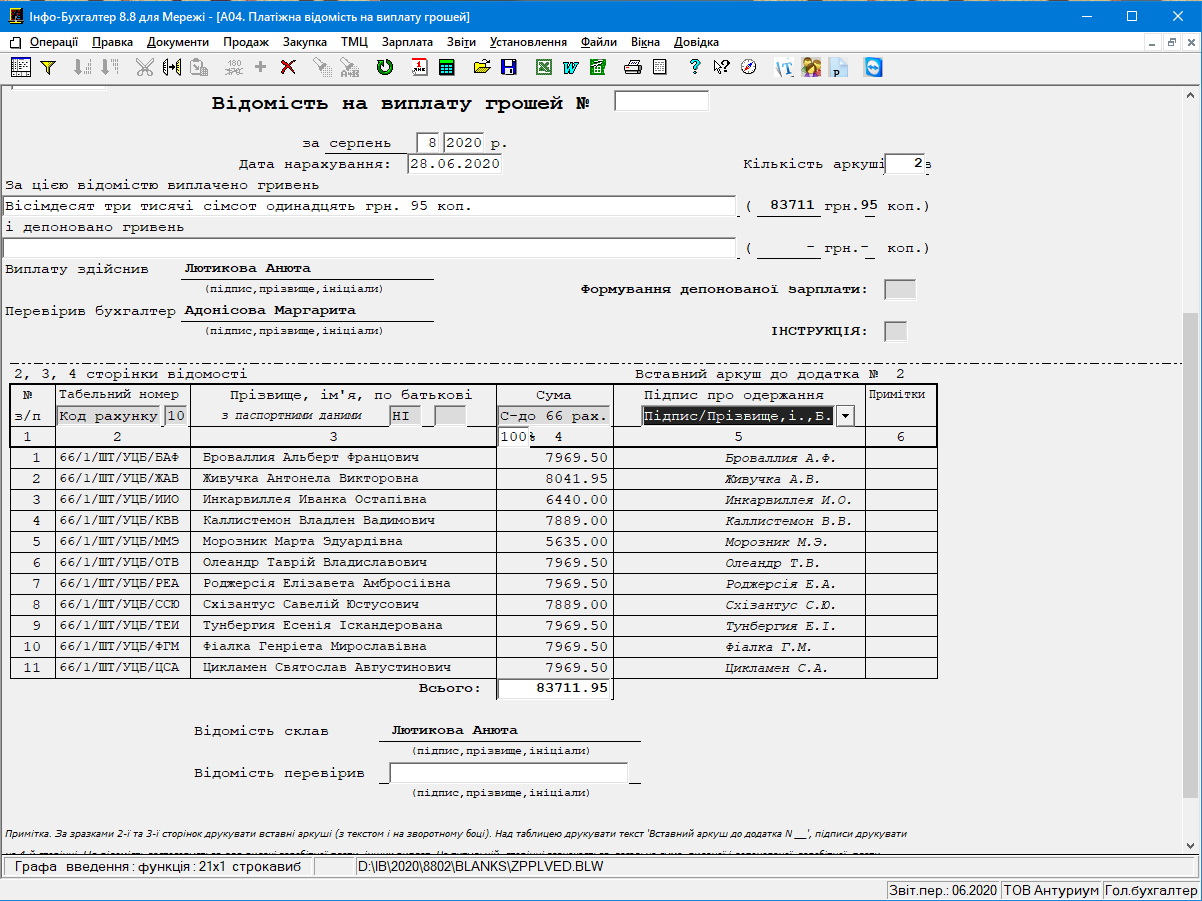This screenshot has width=1202, height=901.
Task: Open the Установлення menu
Action: point(528,42)
